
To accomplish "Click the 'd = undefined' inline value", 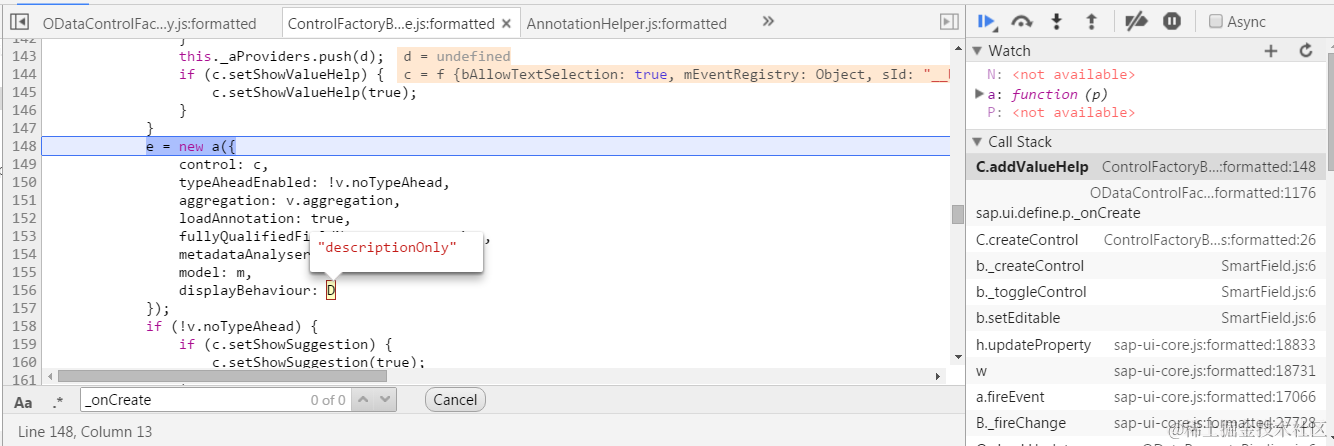I will point(457,57).
